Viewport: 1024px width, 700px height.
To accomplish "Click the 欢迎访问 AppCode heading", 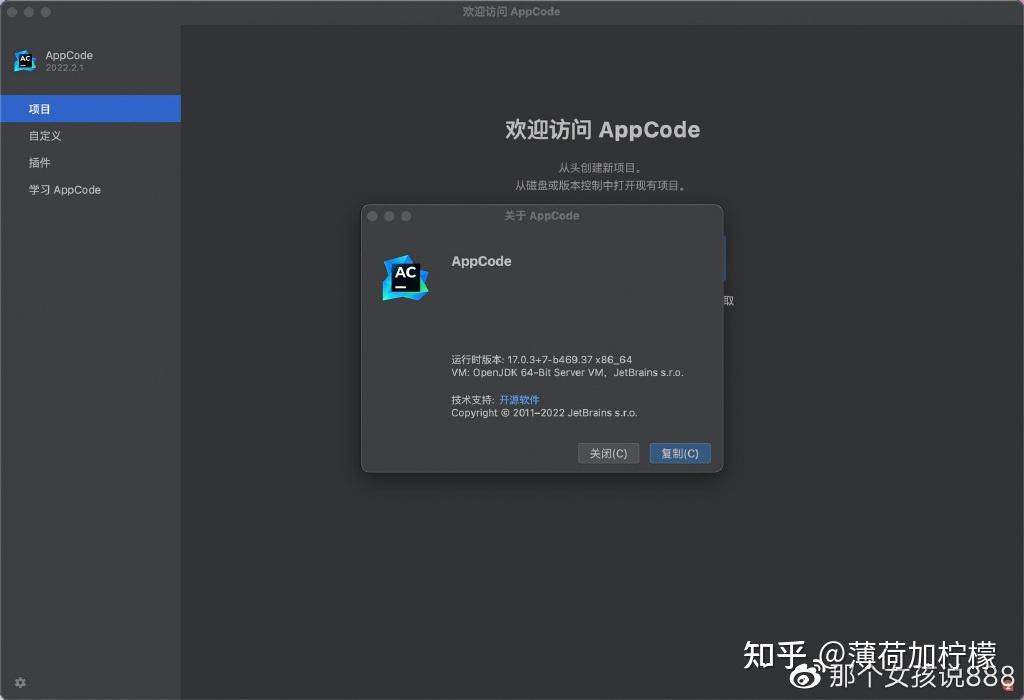I will [x=603, y=129].
